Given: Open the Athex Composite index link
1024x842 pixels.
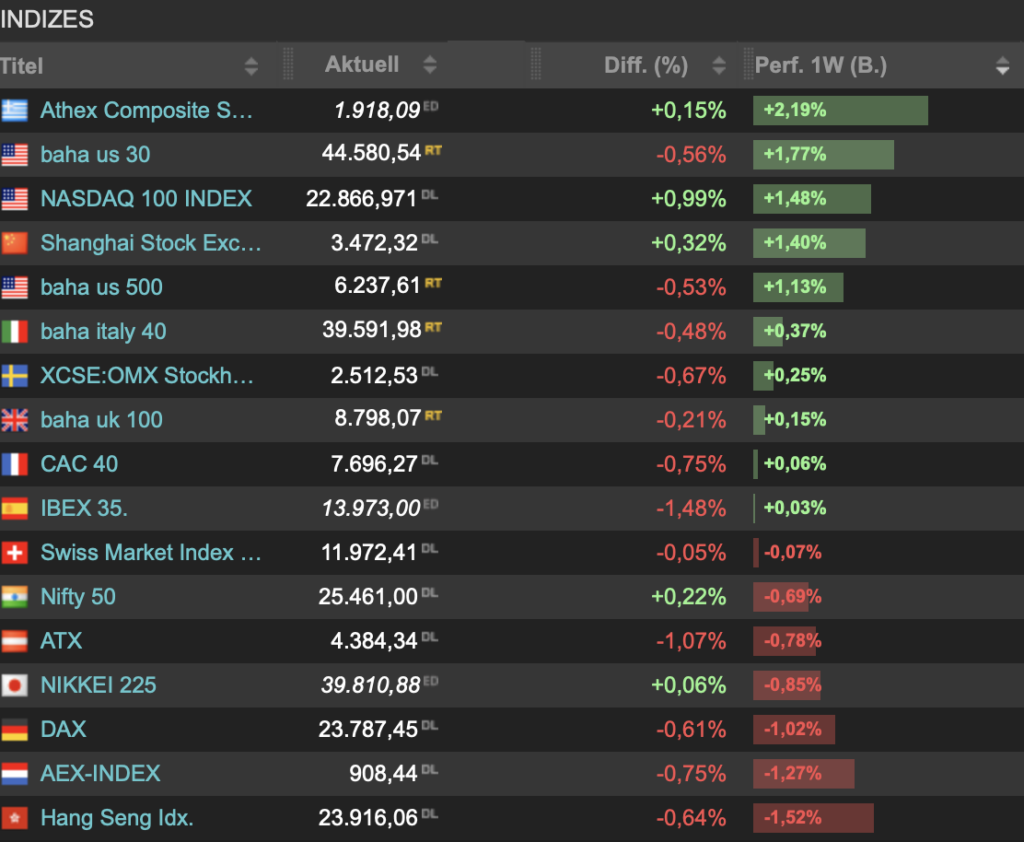Looking at the screenshot, I should (x=146, y=110).
